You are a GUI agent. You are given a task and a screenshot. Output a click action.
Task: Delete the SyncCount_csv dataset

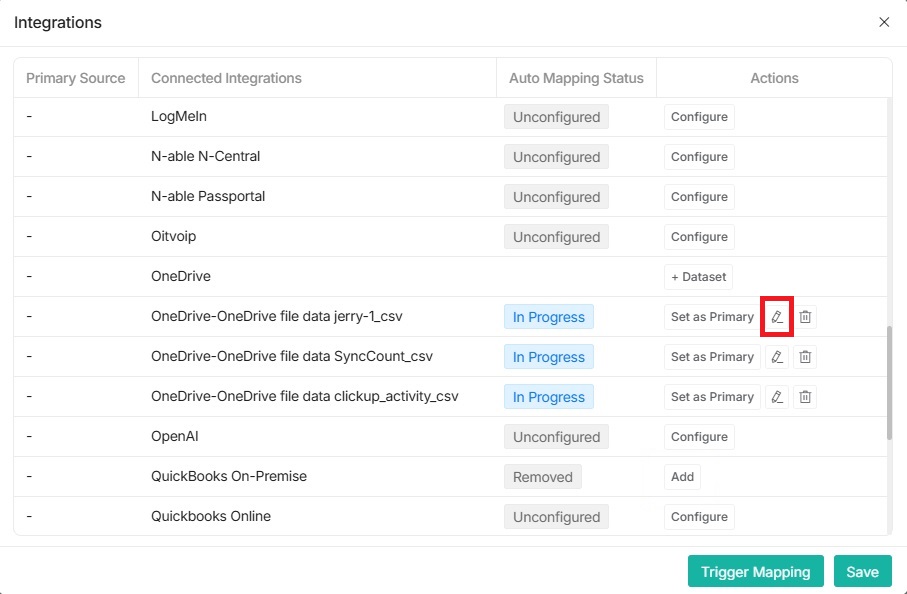point(805,357)
